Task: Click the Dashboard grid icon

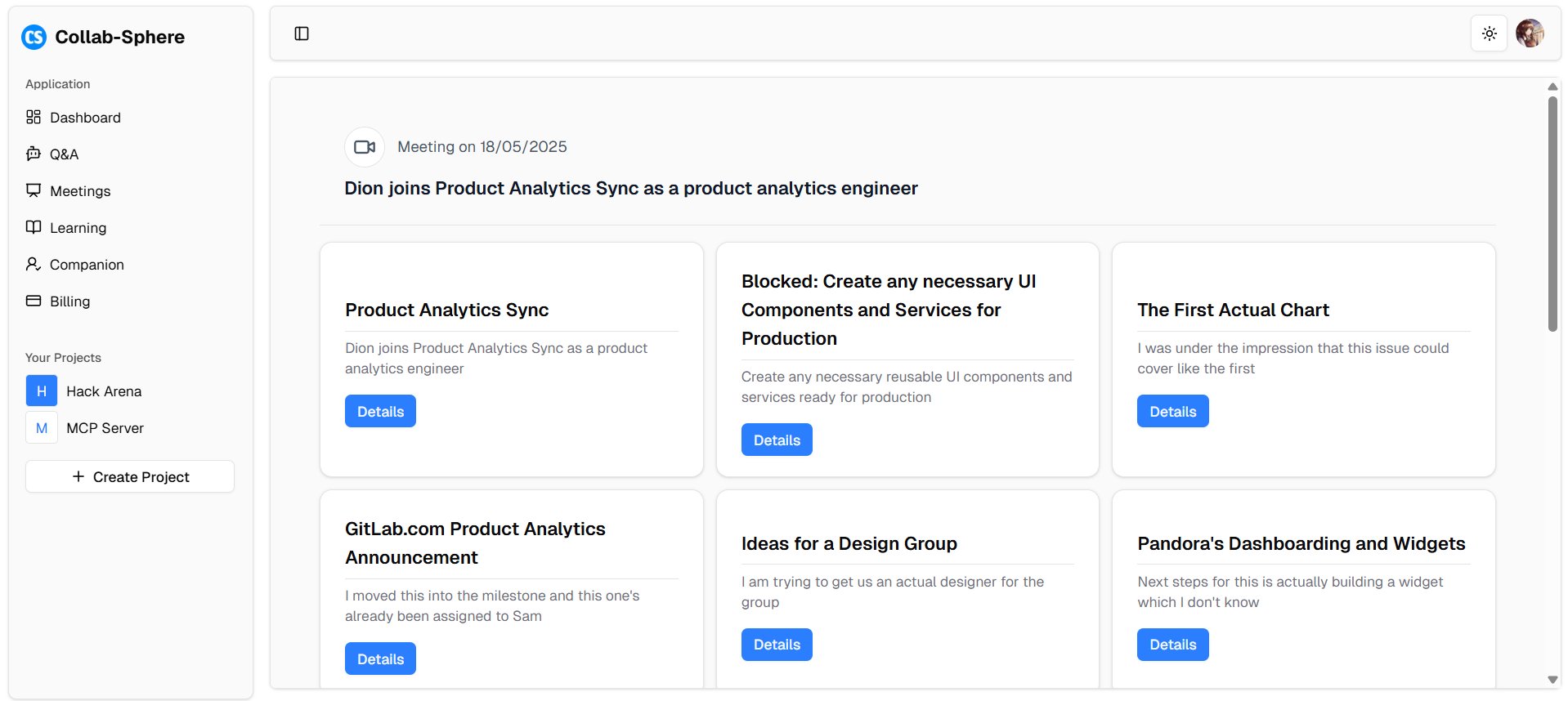Action: pos(34,117)
